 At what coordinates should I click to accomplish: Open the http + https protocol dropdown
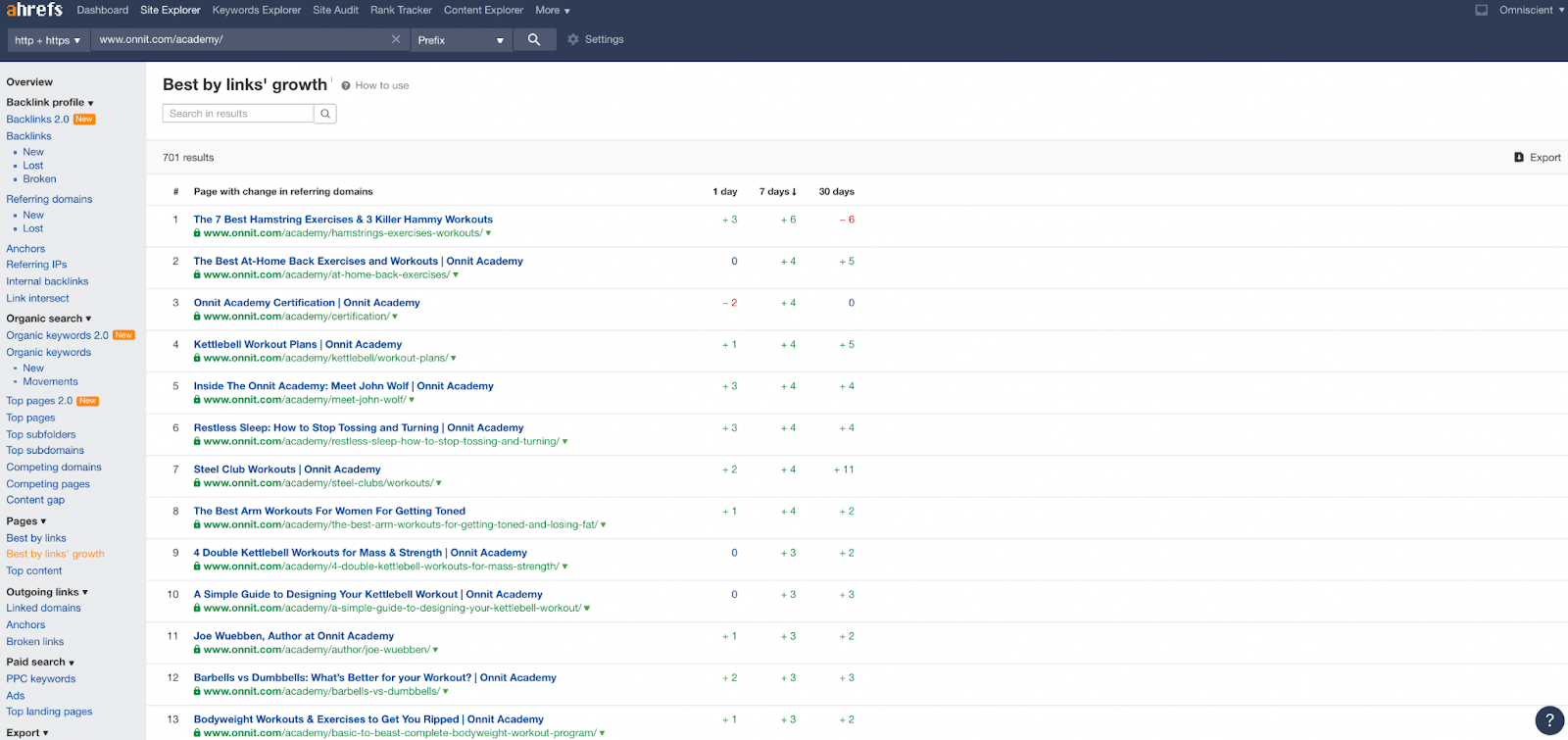click(47, 40)
